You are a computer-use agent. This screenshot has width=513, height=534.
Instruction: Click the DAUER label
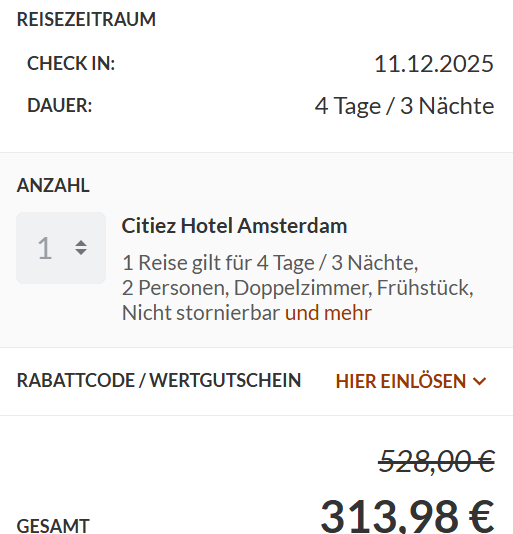(x=60, y=105)
